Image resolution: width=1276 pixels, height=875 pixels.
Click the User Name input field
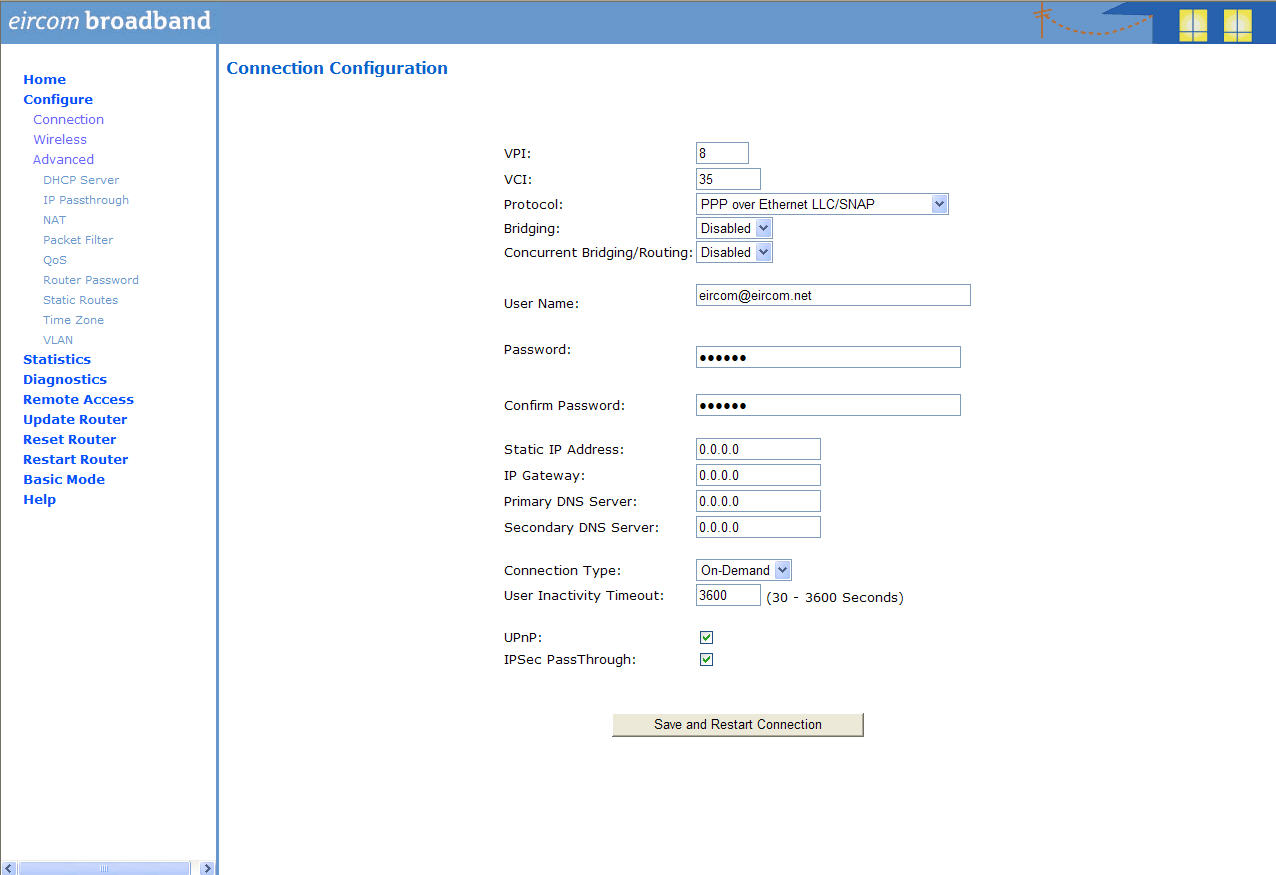(x=832, y=294)
